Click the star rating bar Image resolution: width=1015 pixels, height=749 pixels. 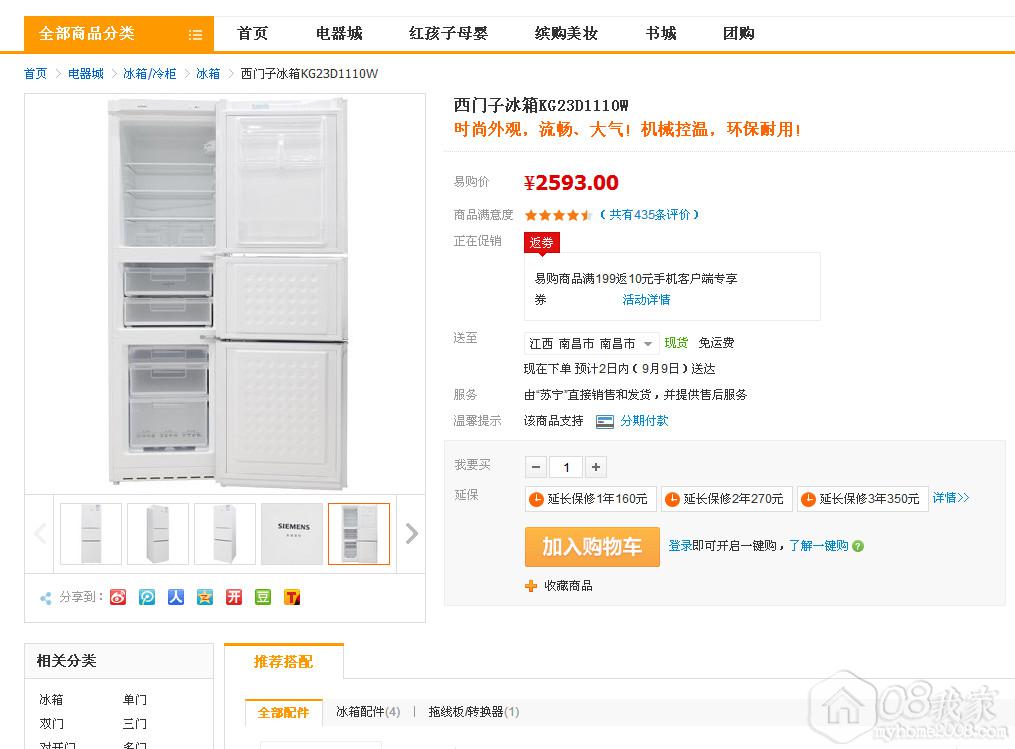558,215
